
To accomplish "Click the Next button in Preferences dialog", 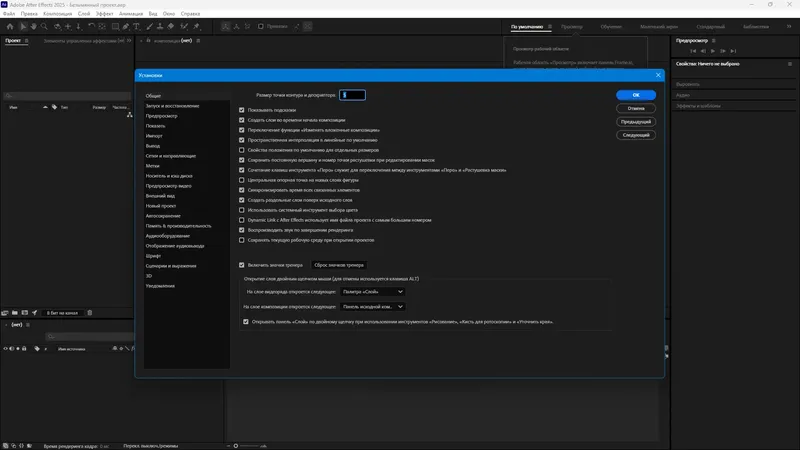I will [636, 135].
